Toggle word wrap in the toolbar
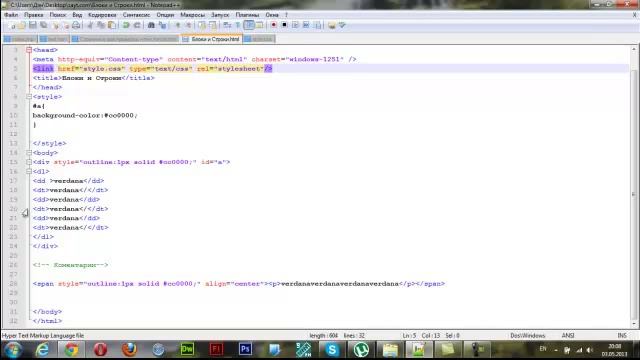This screenshot has width=640, height=360. pos(227,25)
